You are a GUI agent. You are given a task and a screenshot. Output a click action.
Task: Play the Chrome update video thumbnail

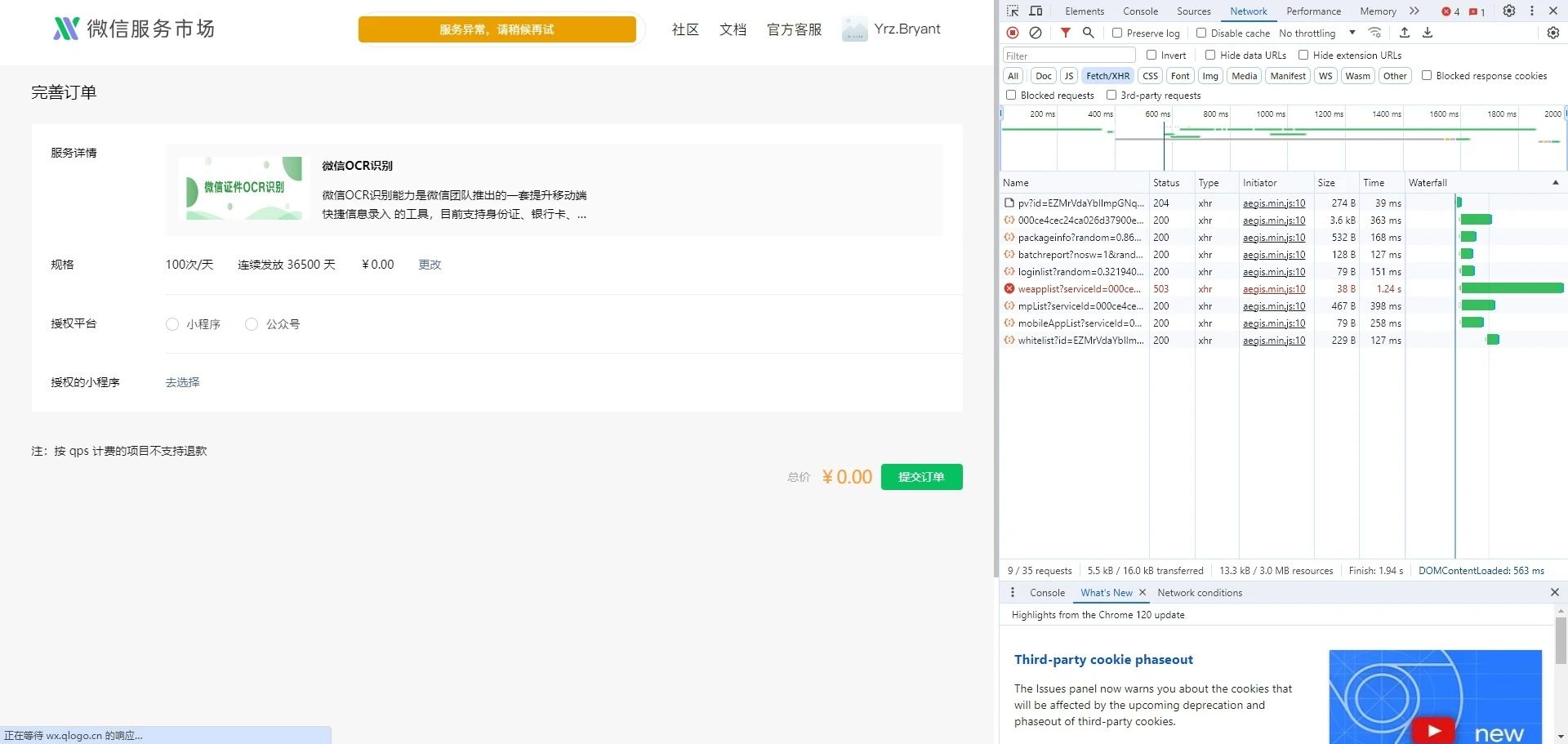coord(1434,730)
